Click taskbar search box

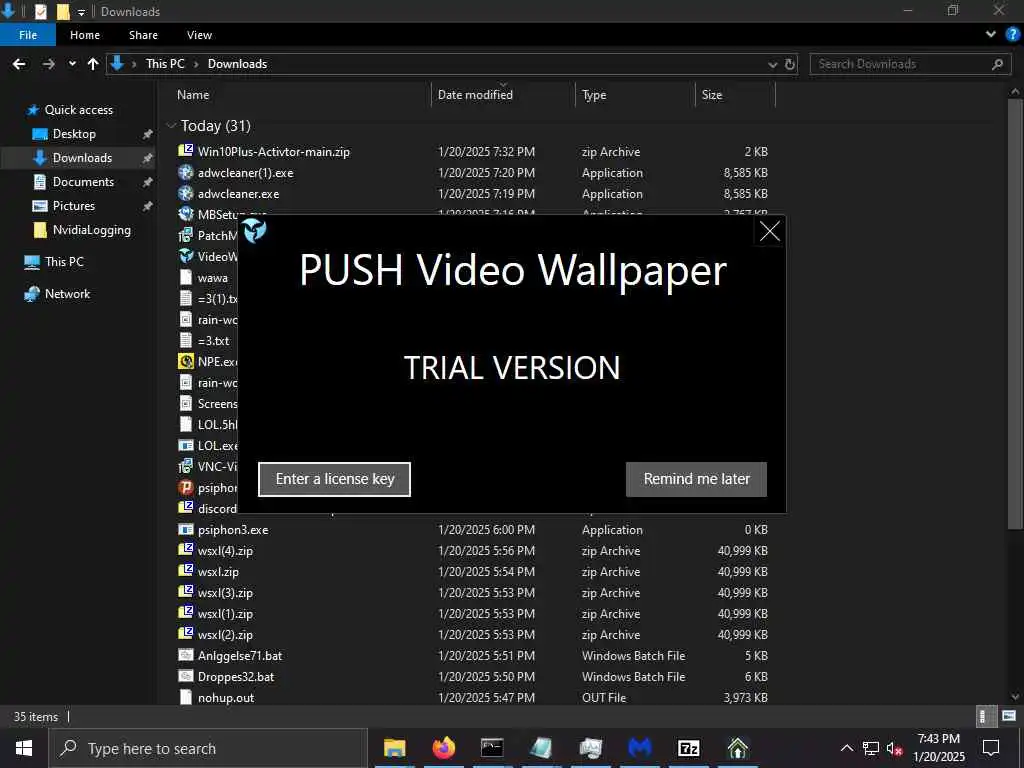208,748
